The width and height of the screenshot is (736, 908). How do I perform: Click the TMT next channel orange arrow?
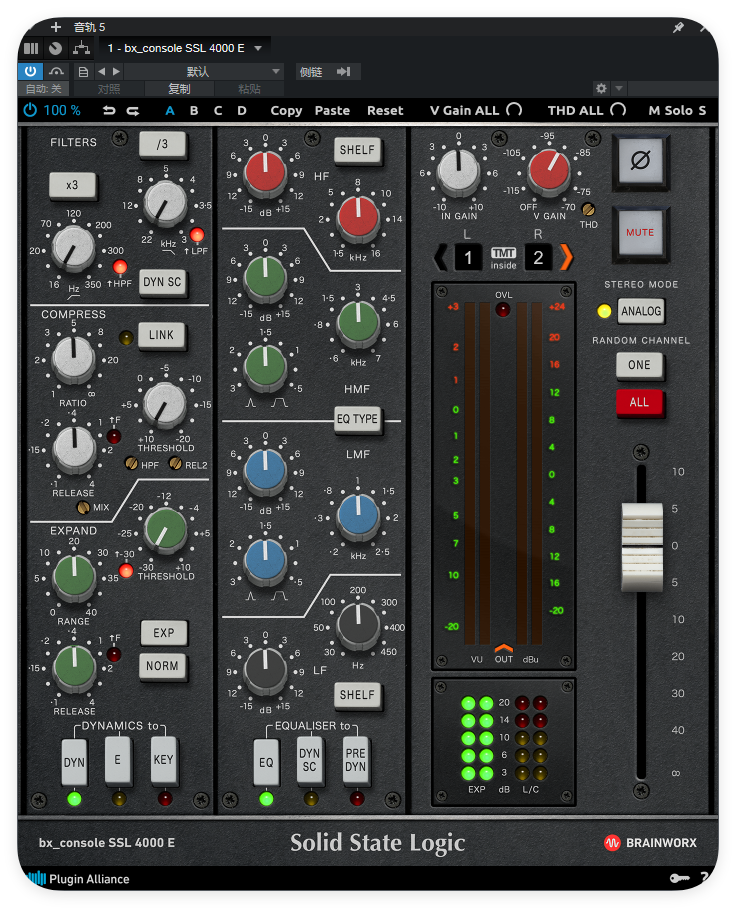566,257
